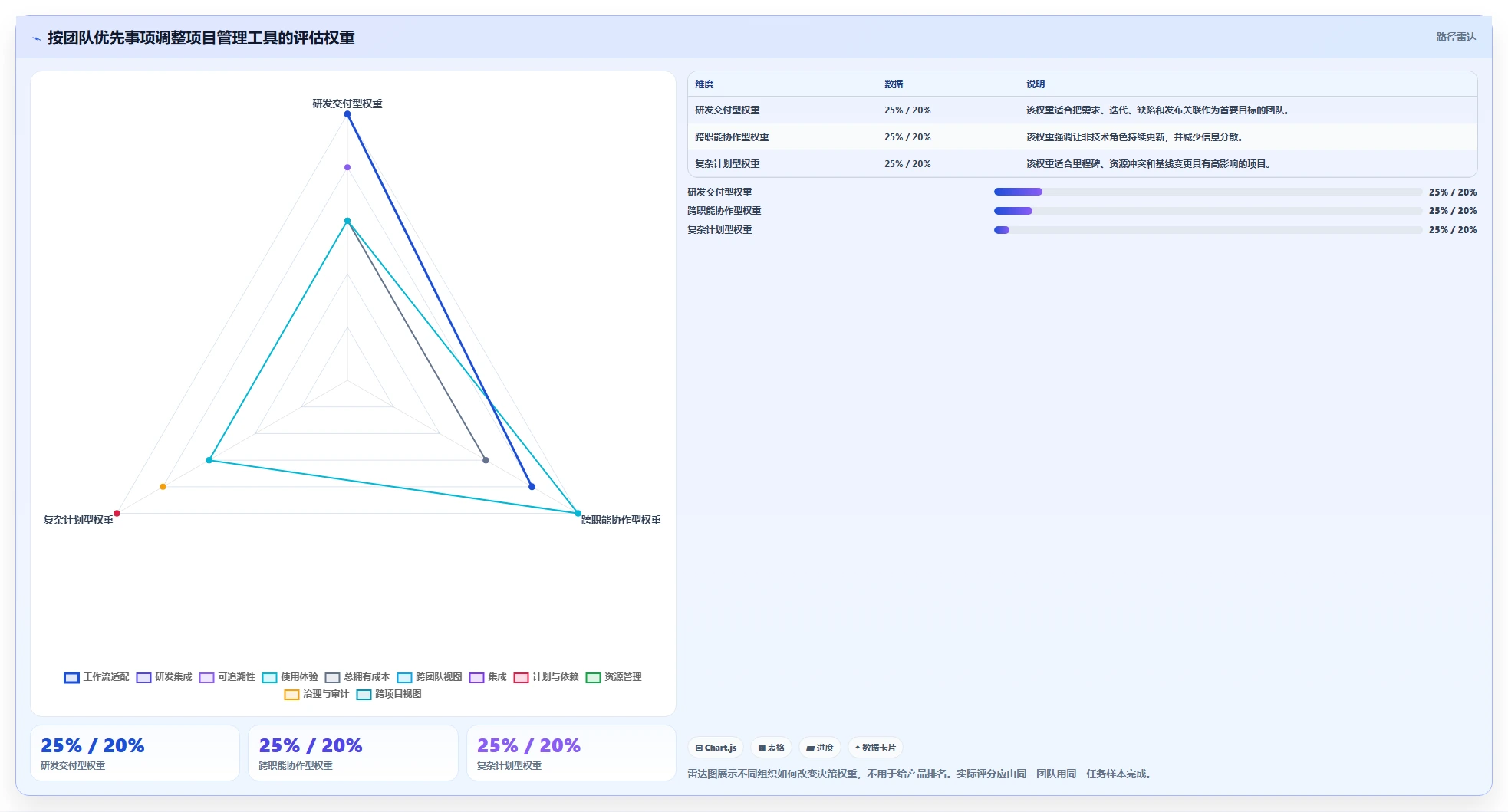Select the Chart.js chip
1508x812 pixels.
pos(716,748)
